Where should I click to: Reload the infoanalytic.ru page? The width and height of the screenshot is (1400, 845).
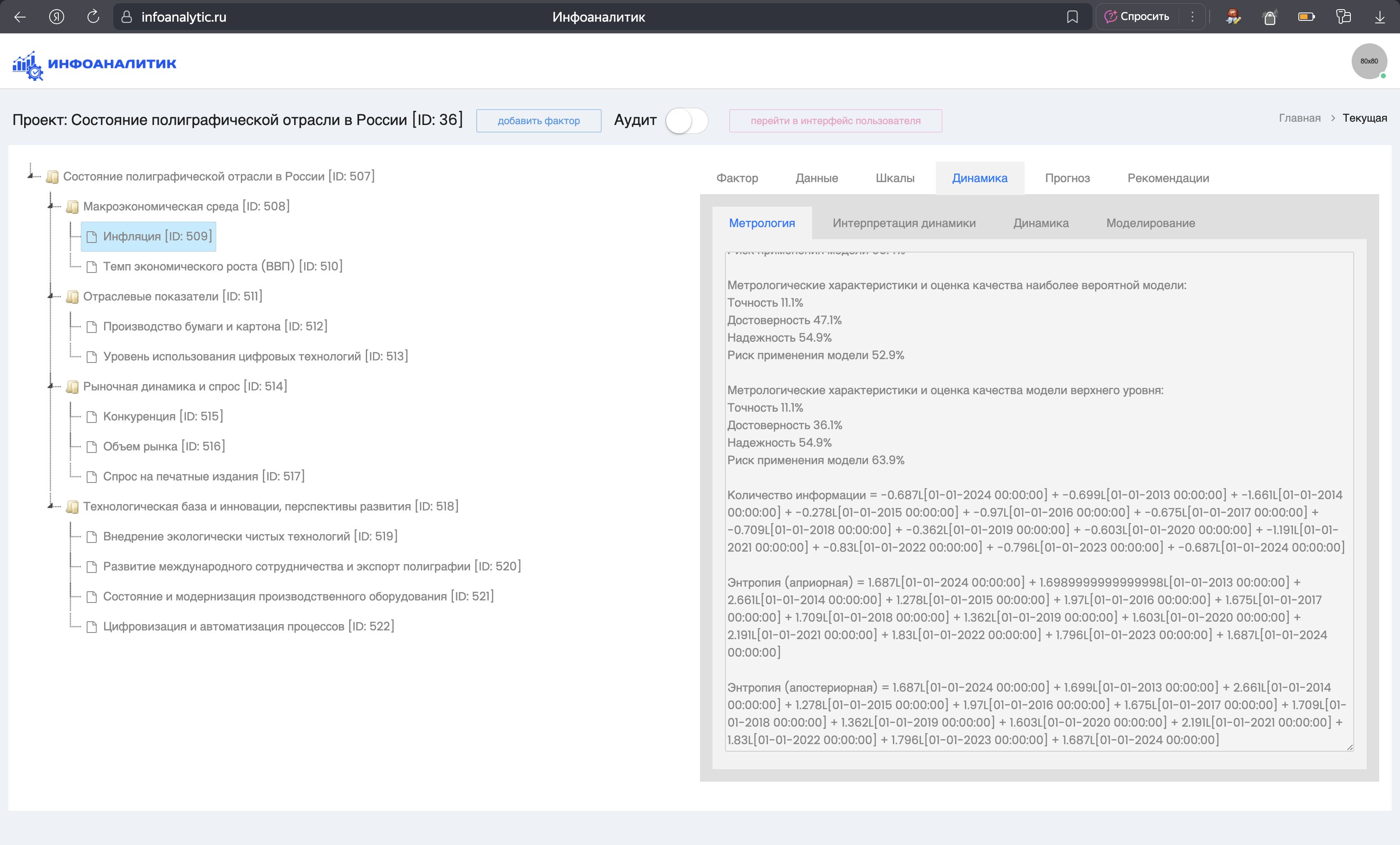pyautogui.click(x=92, y=17)
